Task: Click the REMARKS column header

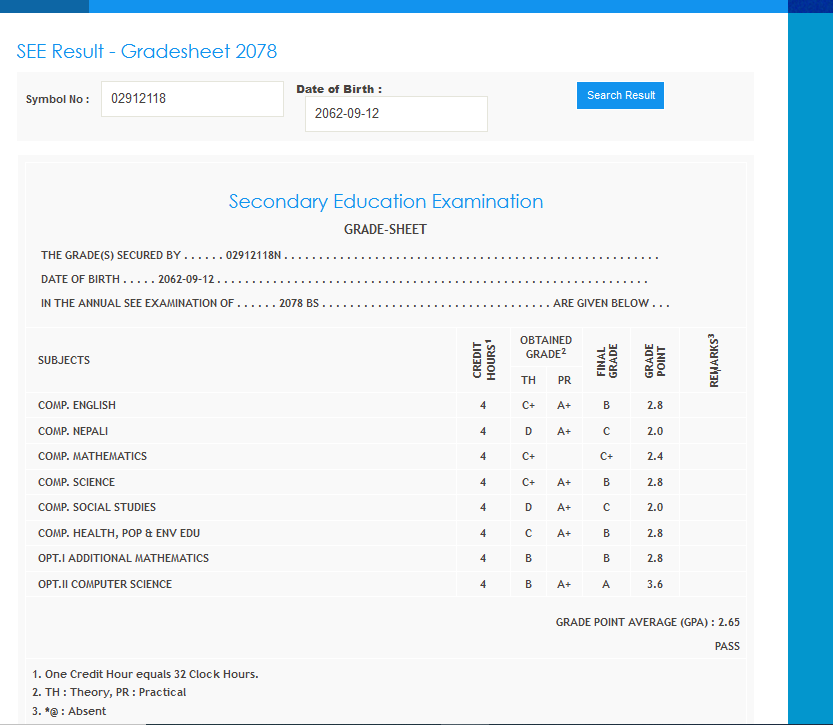Action: 713,360
